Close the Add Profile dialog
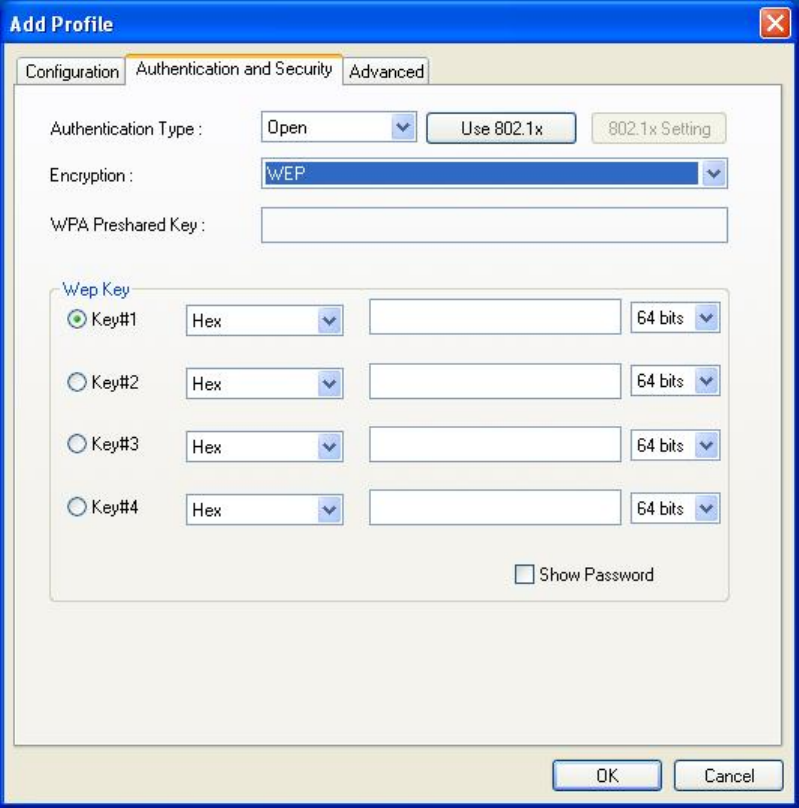This screenshot has height=808, width=799. [775, 23]
